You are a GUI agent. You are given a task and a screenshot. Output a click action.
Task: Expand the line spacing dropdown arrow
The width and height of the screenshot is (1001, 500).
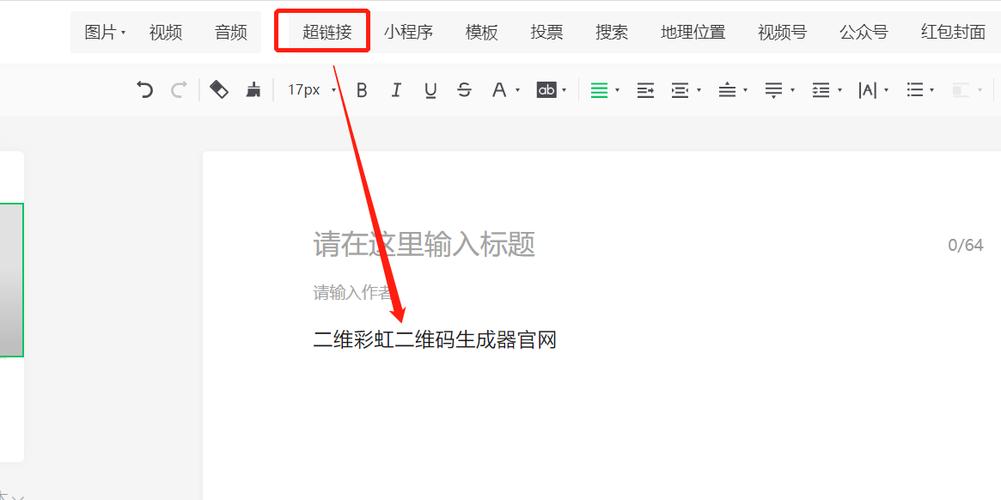839,91
